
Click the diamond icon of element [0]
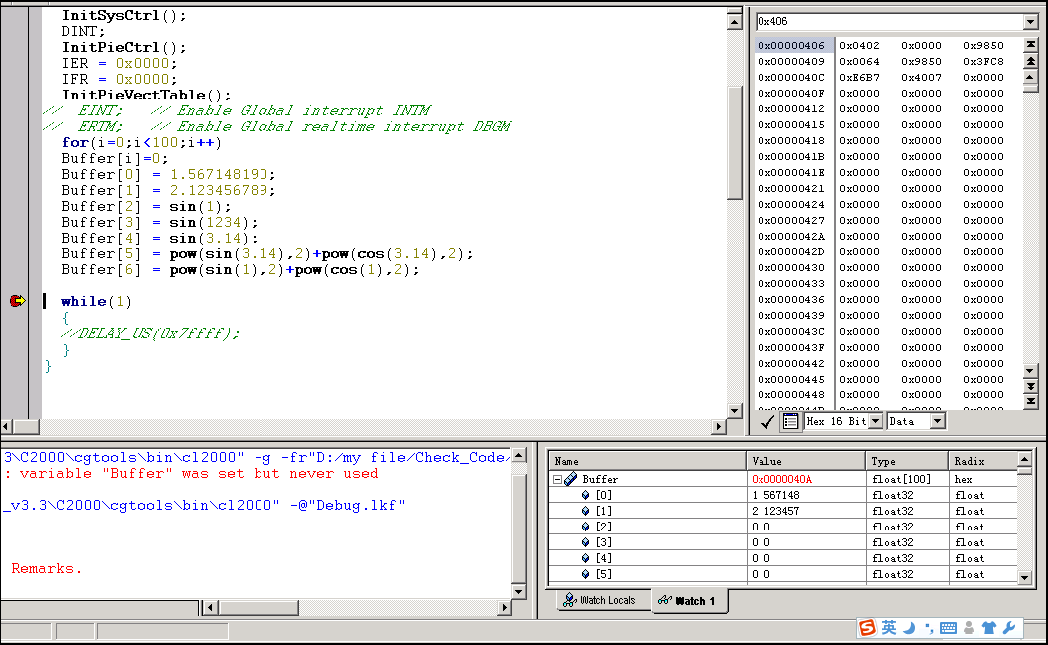tap(585, 495)
